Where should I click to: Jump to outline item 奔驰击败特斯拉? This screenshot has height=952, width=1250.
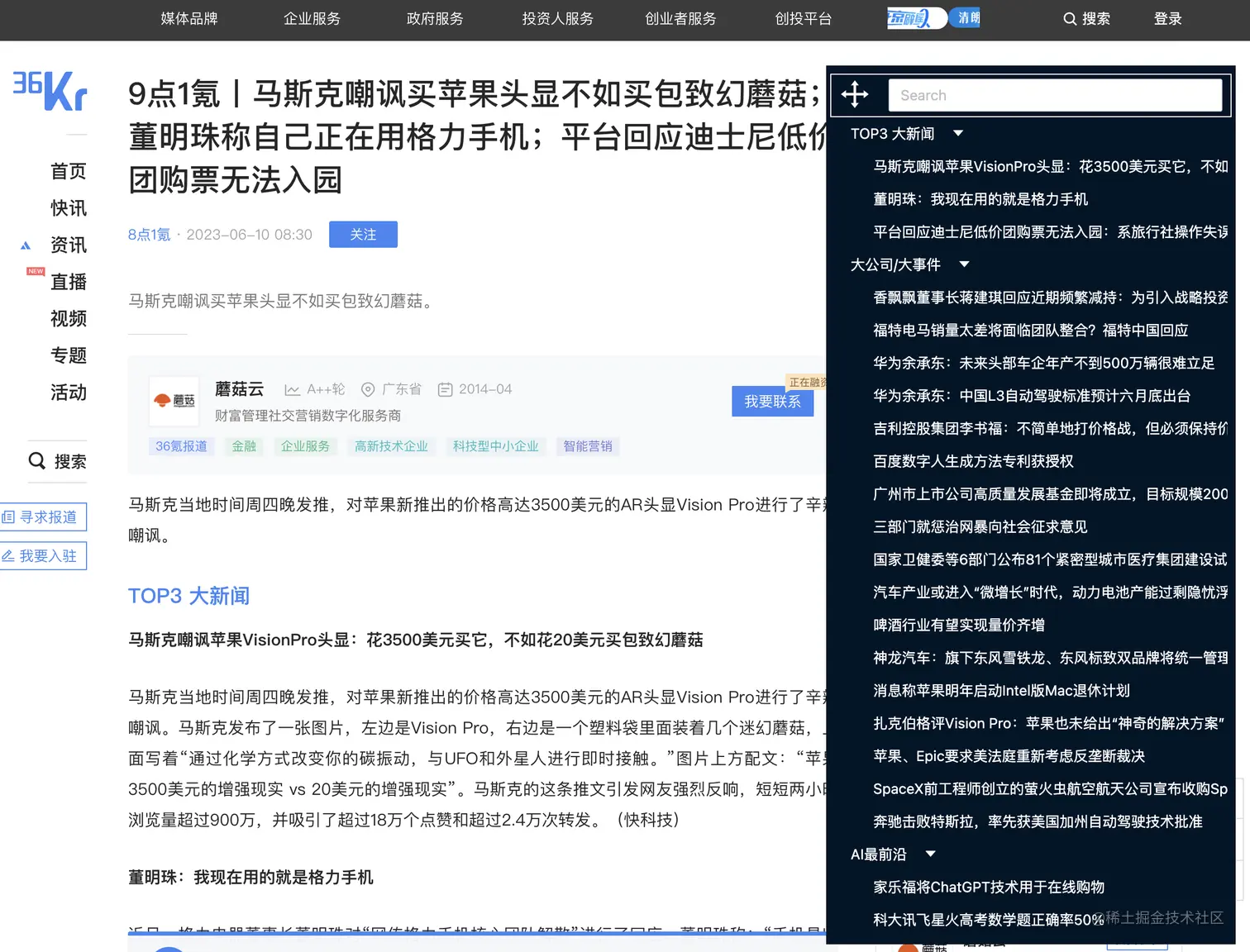point(1038,821)
